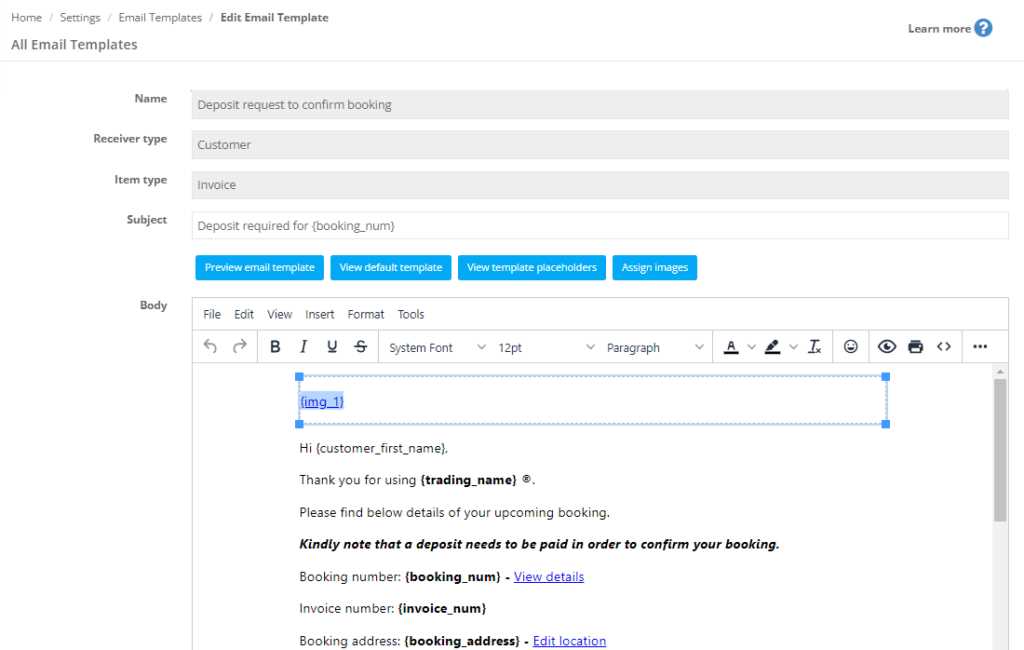
Task: Click 'Please find below details' line
Action: click(454, 512)
